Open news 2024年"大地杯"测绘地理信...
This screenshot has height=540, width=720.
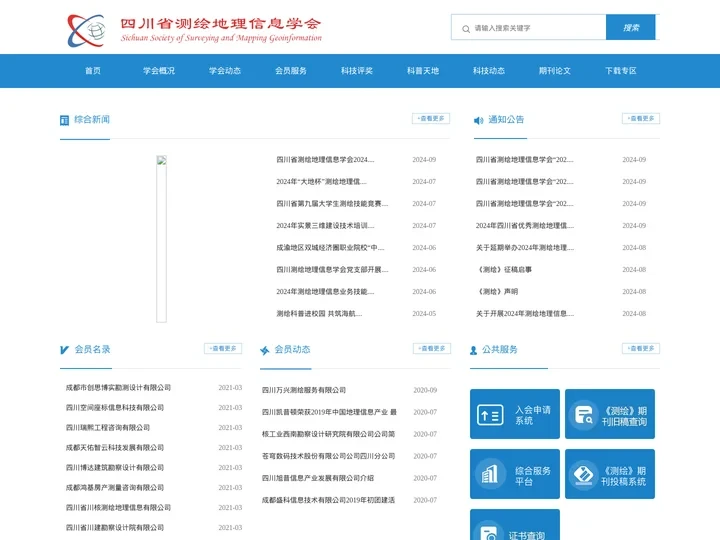coord(321,182)
